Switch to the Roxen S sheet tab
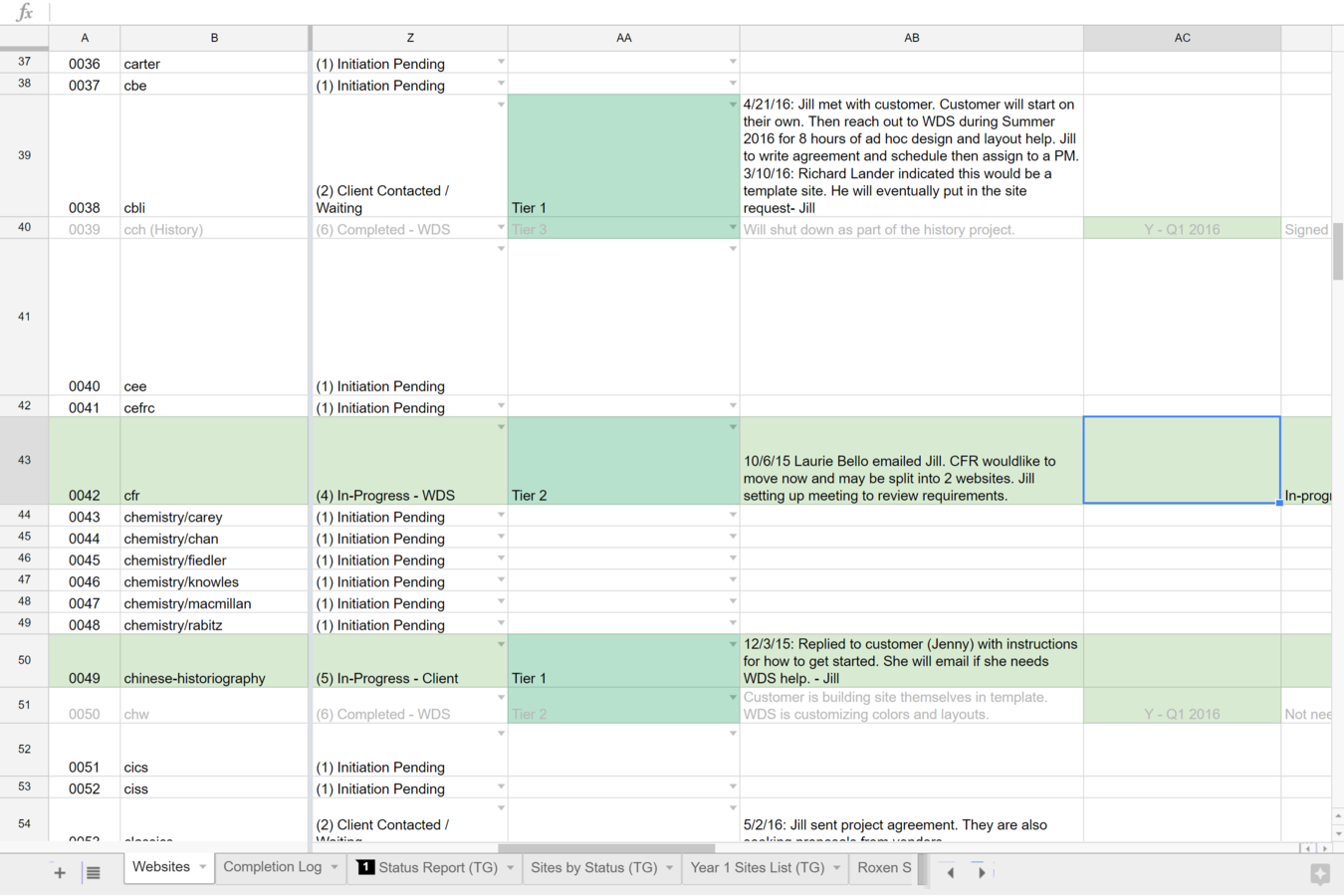Screen dimensions: 1344x896 coord(884,868)
